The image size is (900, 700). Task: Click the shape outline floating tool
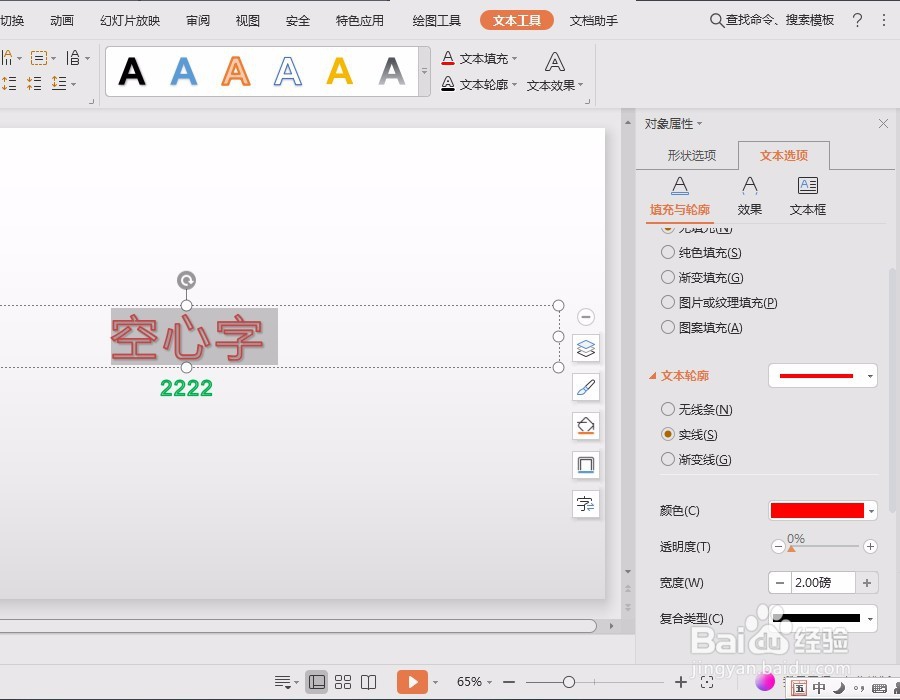(585, 465)
